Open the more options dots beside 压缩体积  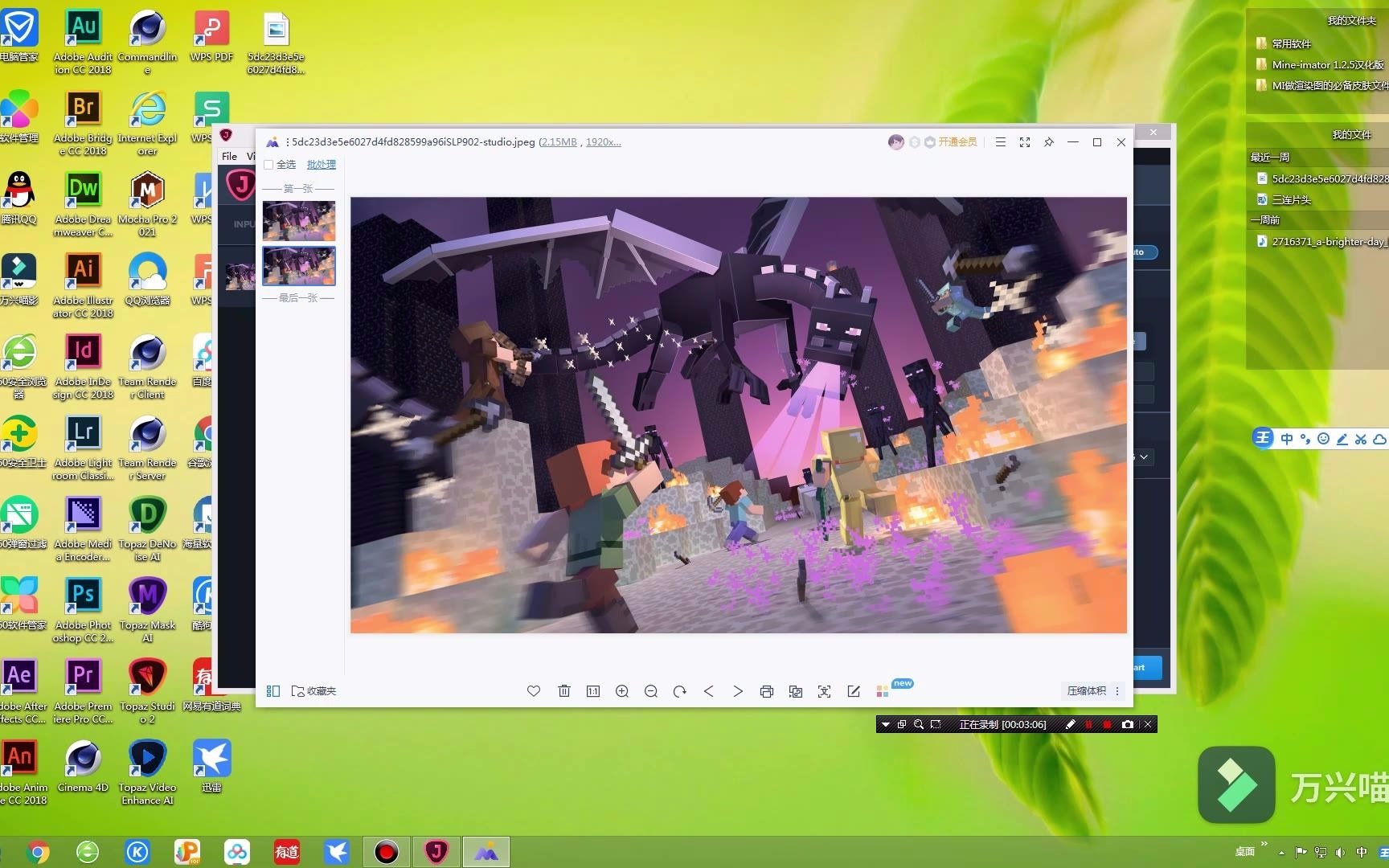point(1117,691)
